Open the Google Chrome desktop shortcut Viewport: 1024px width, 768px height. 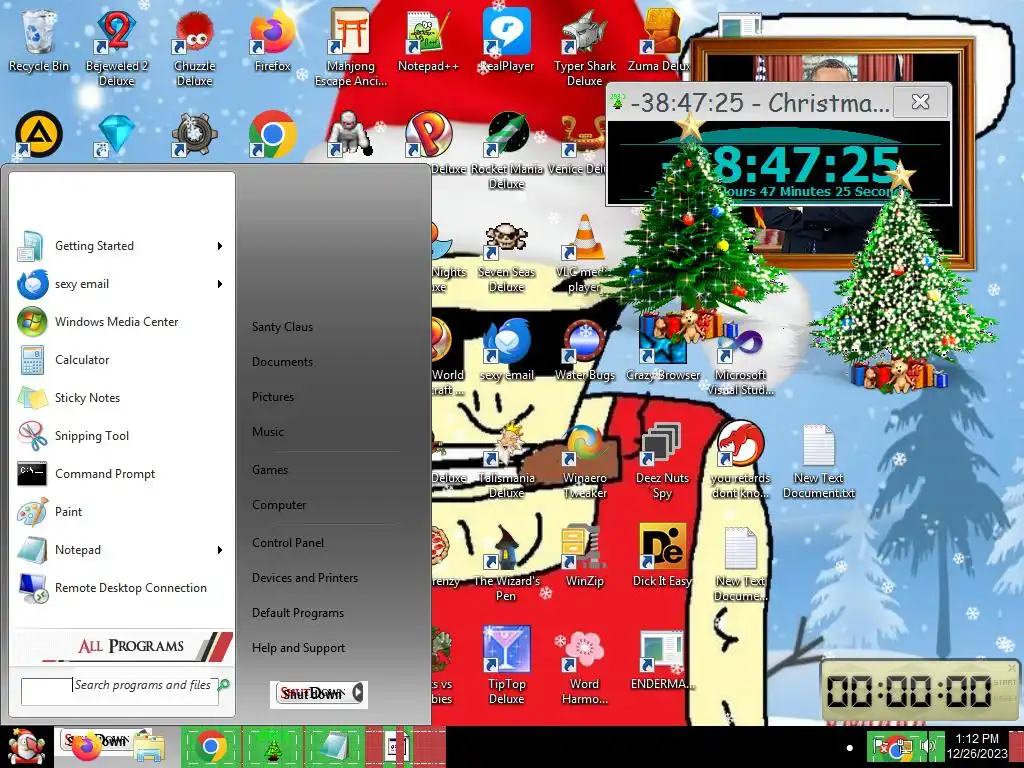272,134
